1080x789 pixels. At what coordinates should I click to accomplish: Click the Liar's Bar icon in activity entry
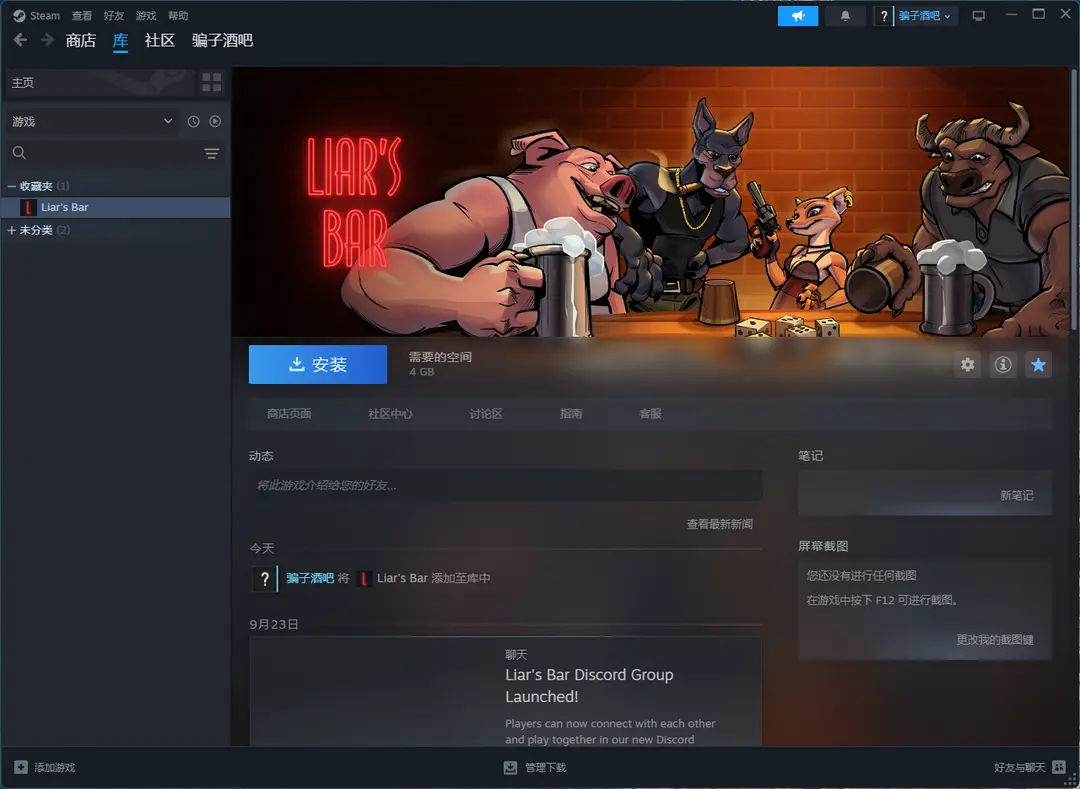[x=364, y=578]
